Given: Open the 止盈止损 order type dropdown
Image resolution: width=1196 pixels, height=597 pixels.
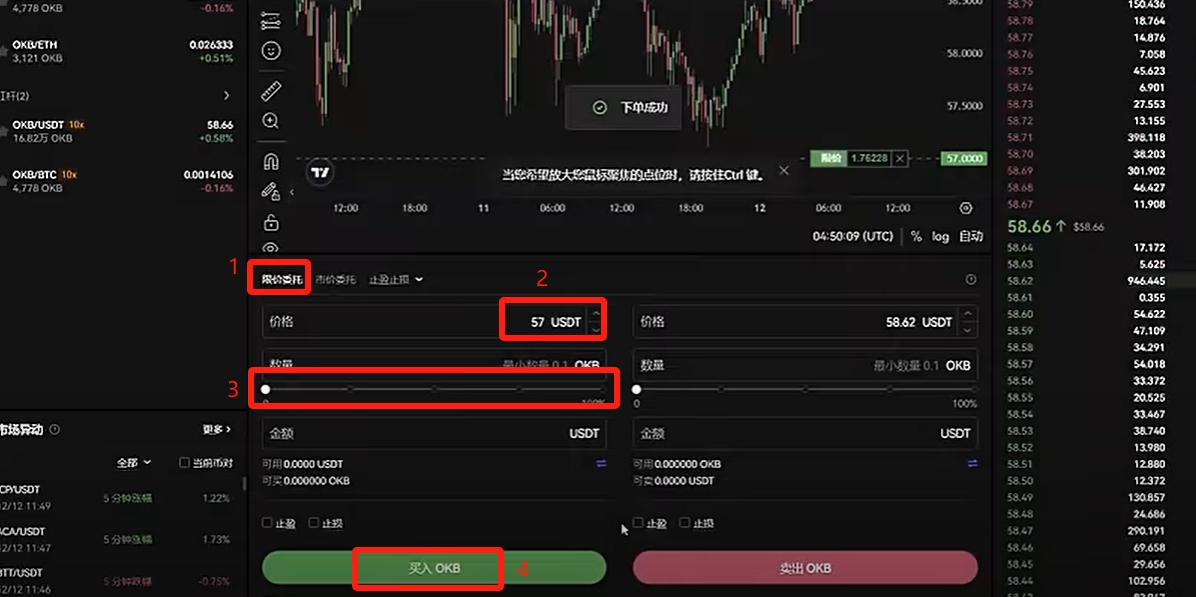Looking at the screenshot, I should [396, 280].
